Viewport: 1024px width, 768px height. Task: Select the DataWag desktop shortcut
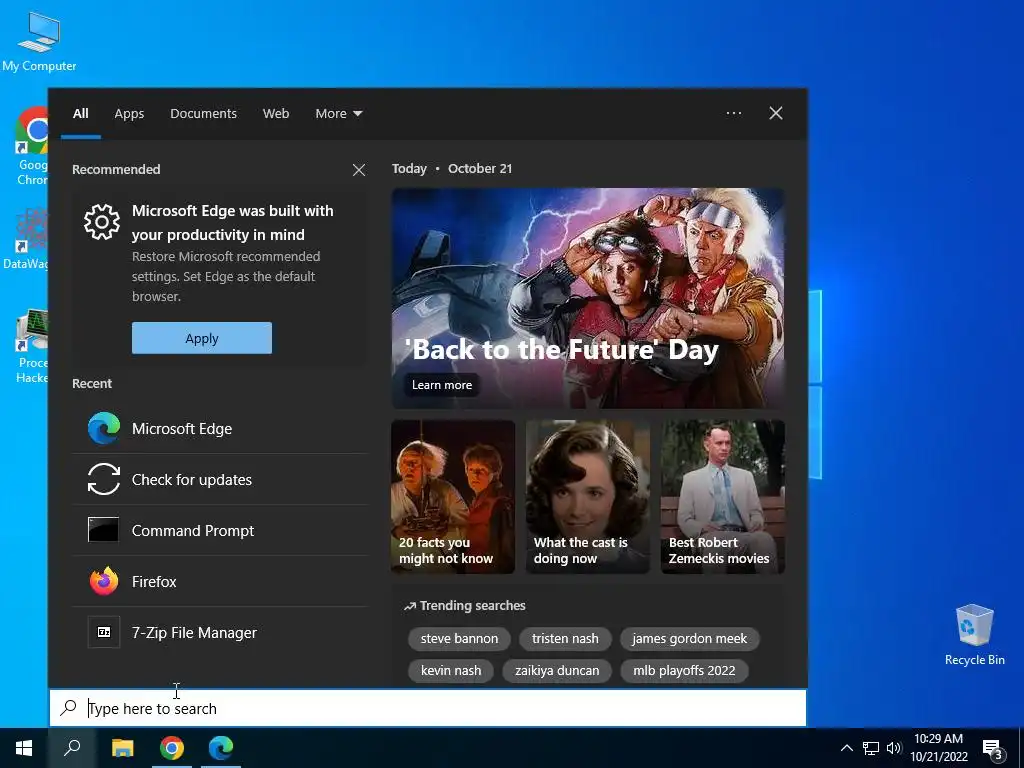point(26,239)
